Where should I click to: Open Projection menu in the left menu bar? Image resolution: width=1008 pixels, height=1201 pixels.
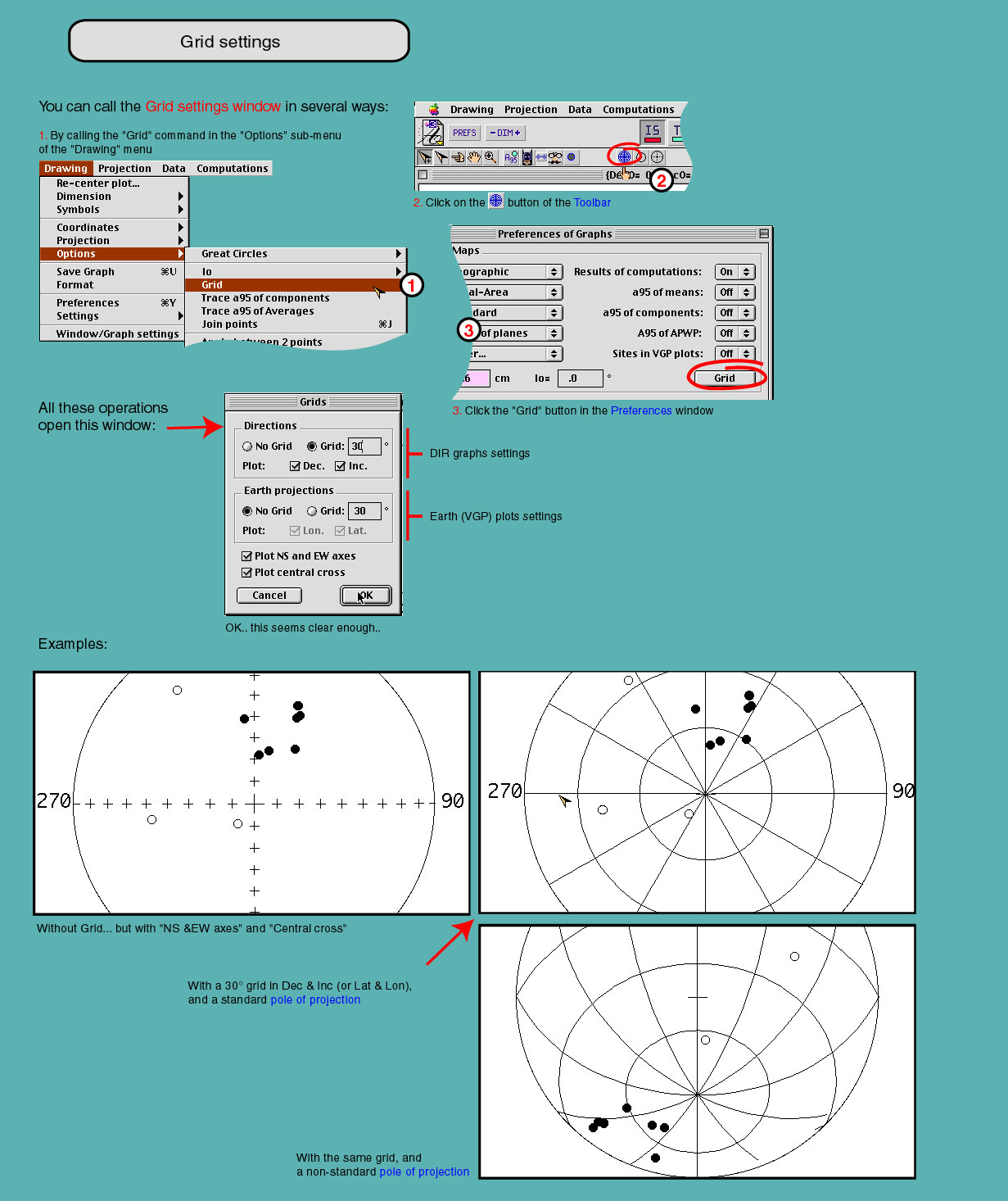pos(124,169)
